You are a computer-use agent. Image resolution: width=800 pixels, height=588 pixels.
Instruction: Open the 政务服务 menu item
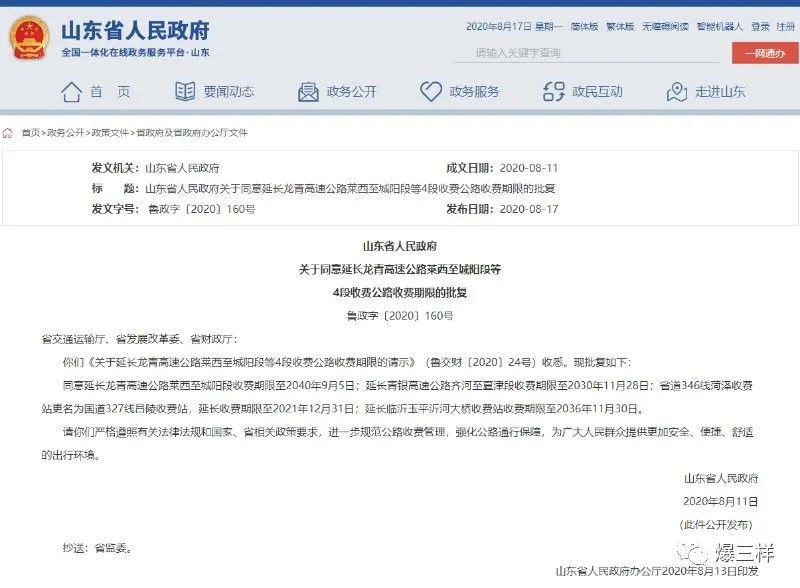[x=474, y=92]
